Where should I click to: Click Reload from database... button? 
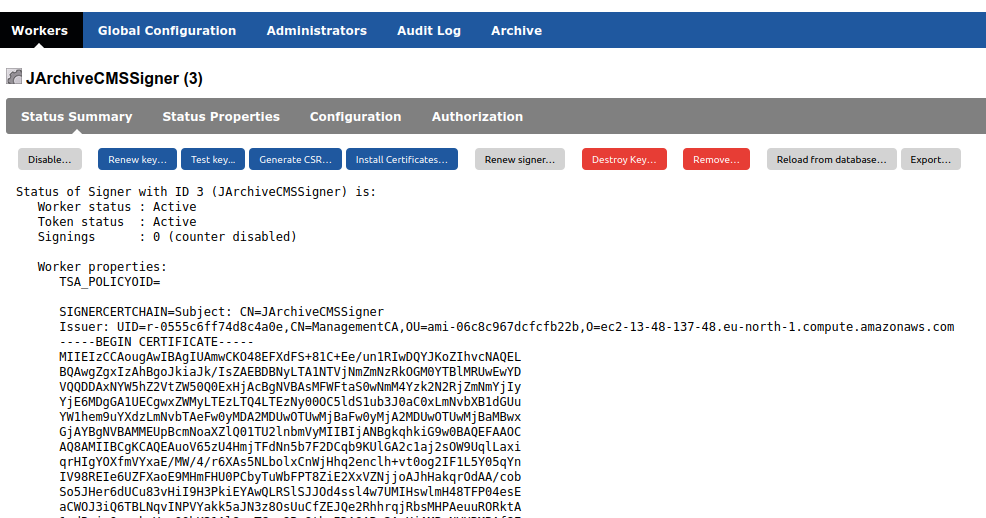[831, 159]
